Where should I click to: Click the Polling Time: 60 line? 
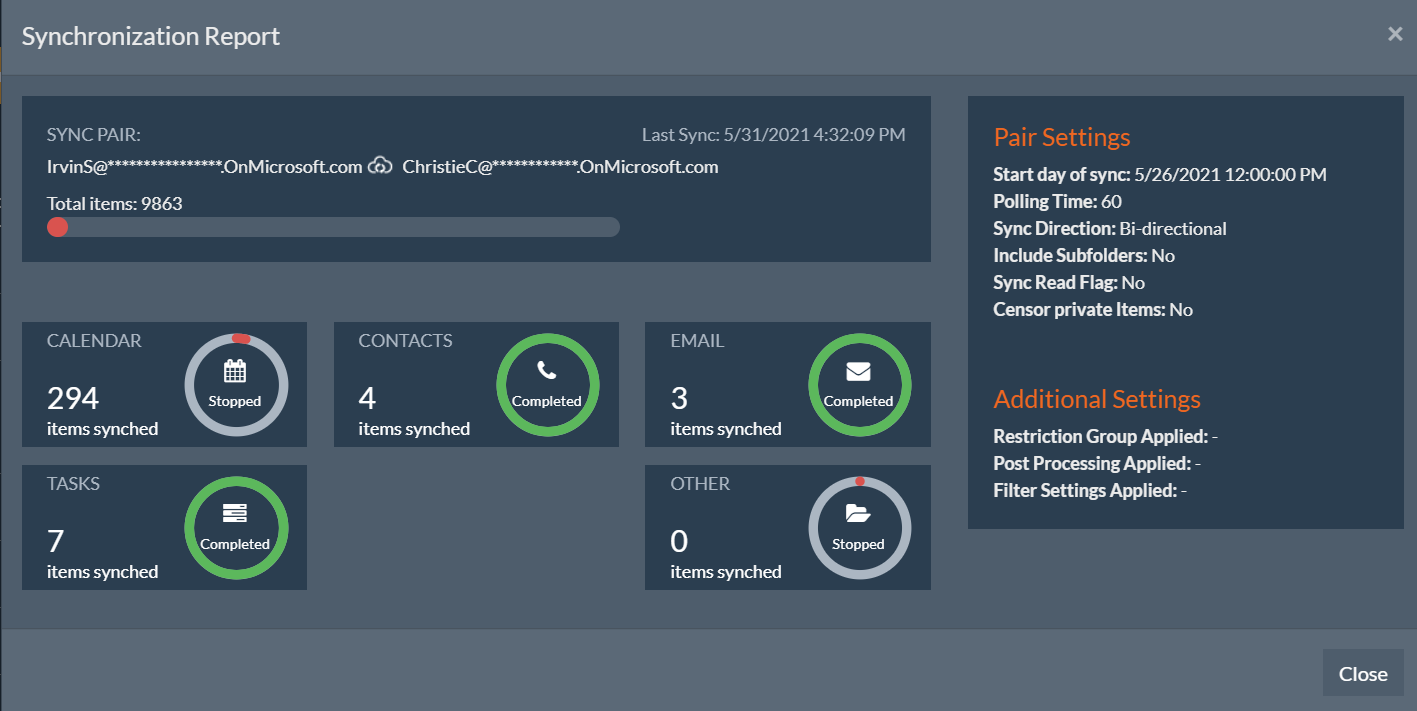coord(1057,201)
